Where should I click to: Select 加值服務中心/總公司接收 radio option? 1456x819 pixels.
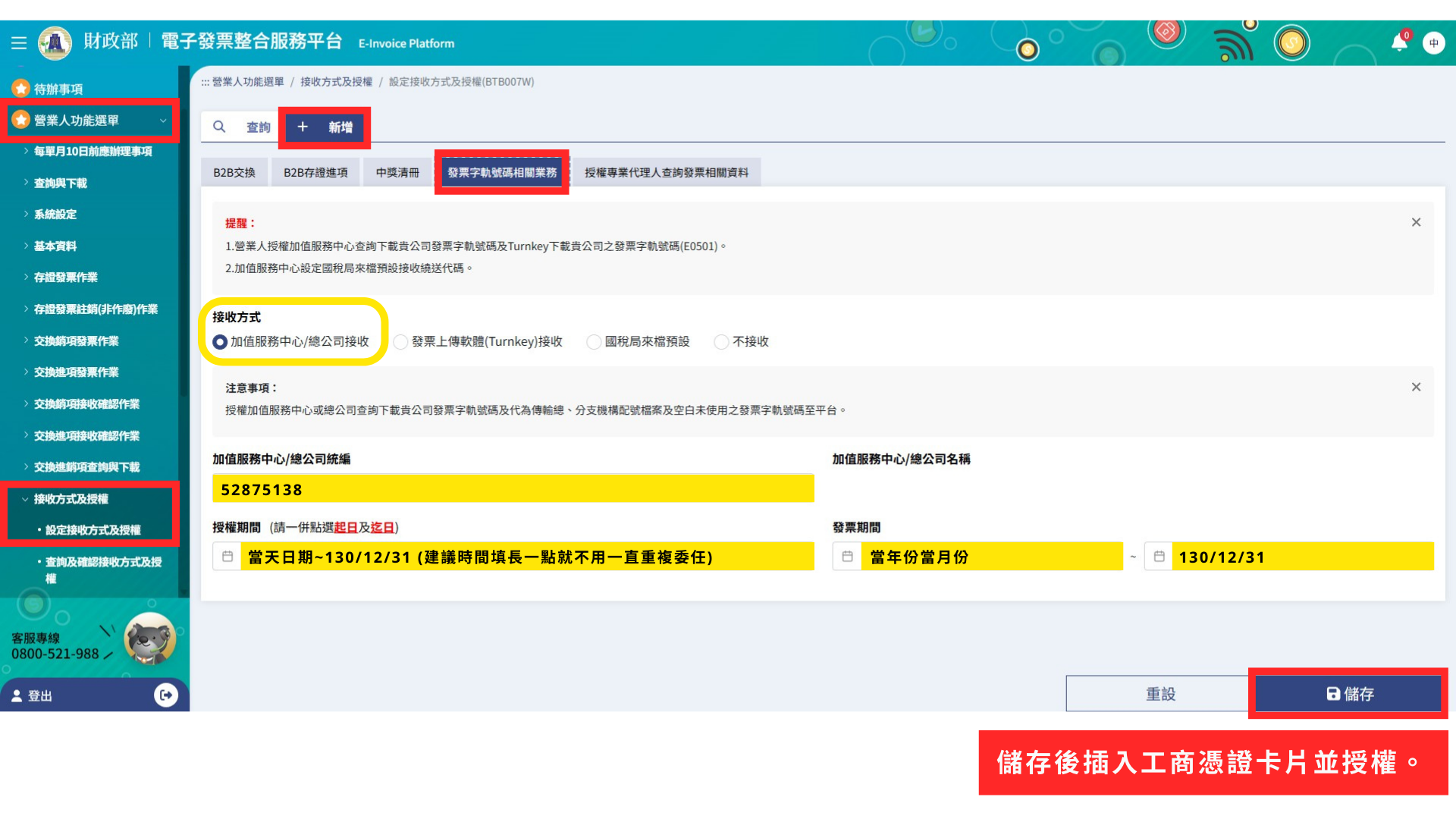pos(220,342)
